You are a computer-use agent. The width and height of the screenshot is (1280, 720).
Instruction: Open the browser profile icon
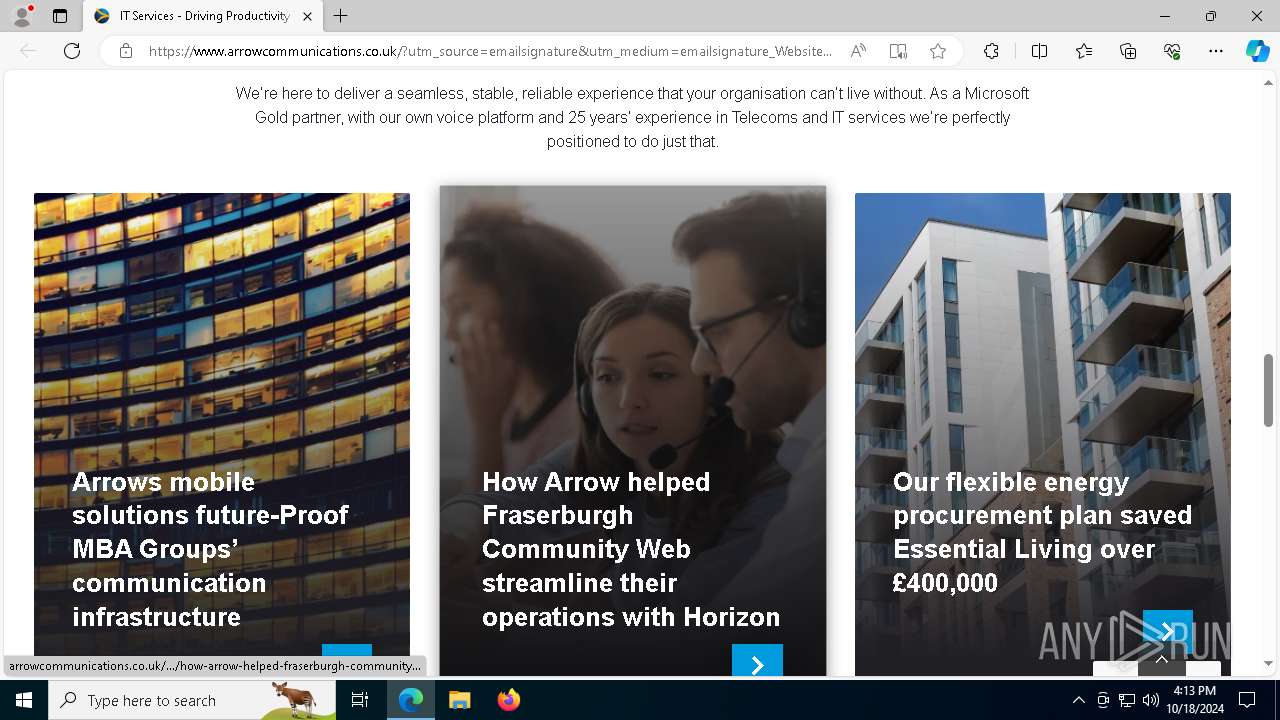click(22, 16)
